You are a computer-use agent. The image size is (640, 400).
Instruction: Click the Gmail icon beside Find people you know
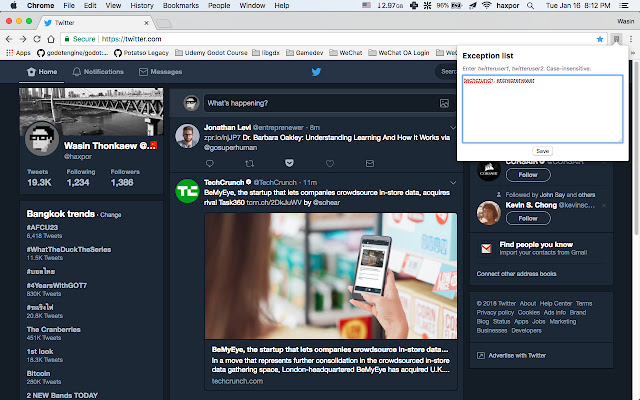pyautogui.click(x=486, y=248)
